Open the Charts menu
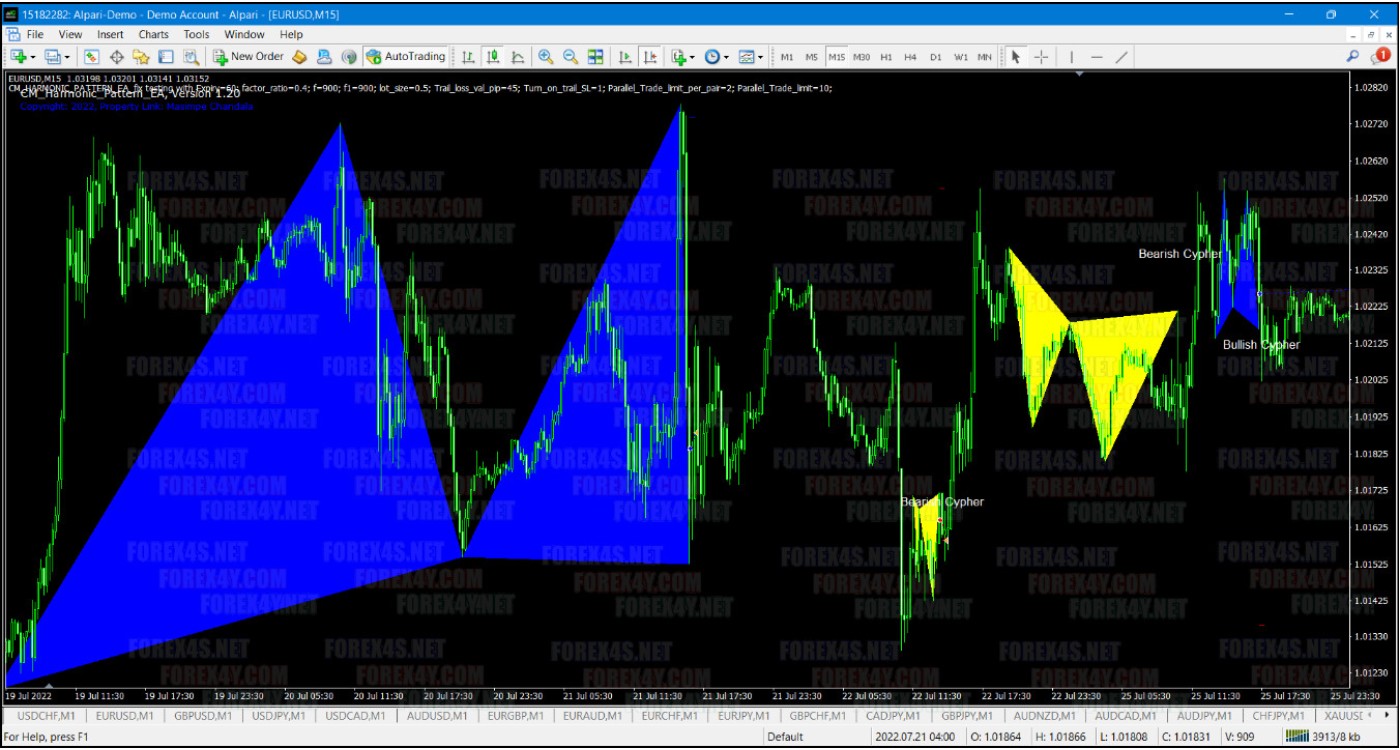1400x750 pixels. coord(154,34)
